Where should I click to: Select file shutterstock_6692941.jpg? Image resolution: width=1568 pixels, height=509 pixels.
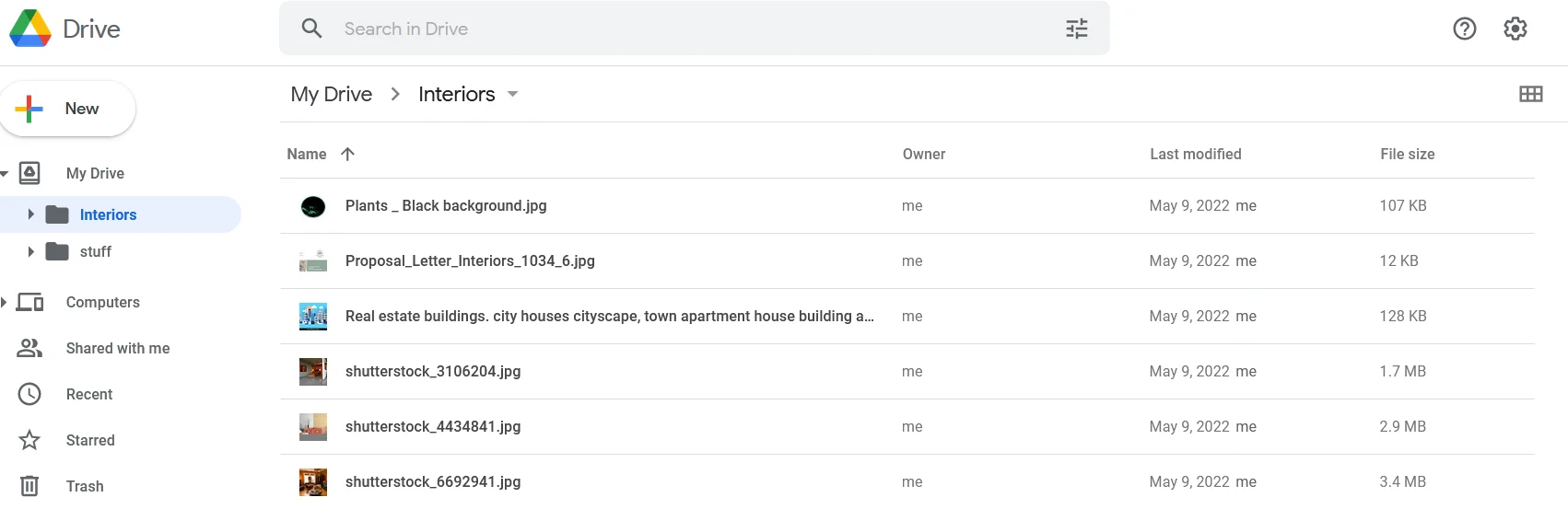point(433,481)
